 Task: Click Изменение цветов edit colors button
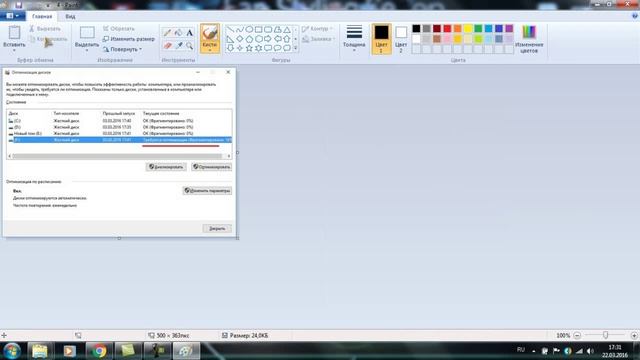529,39
